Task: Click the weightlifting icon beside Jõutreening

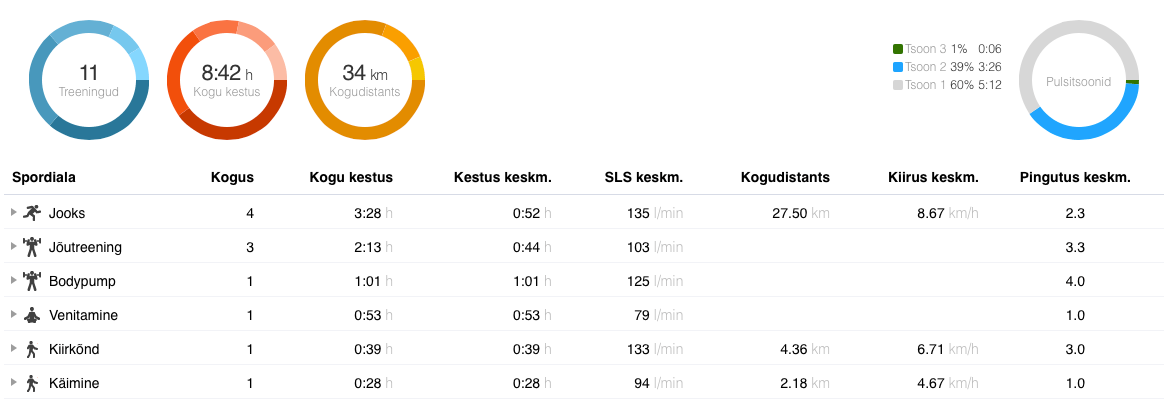Action: (x=32, y=247)
